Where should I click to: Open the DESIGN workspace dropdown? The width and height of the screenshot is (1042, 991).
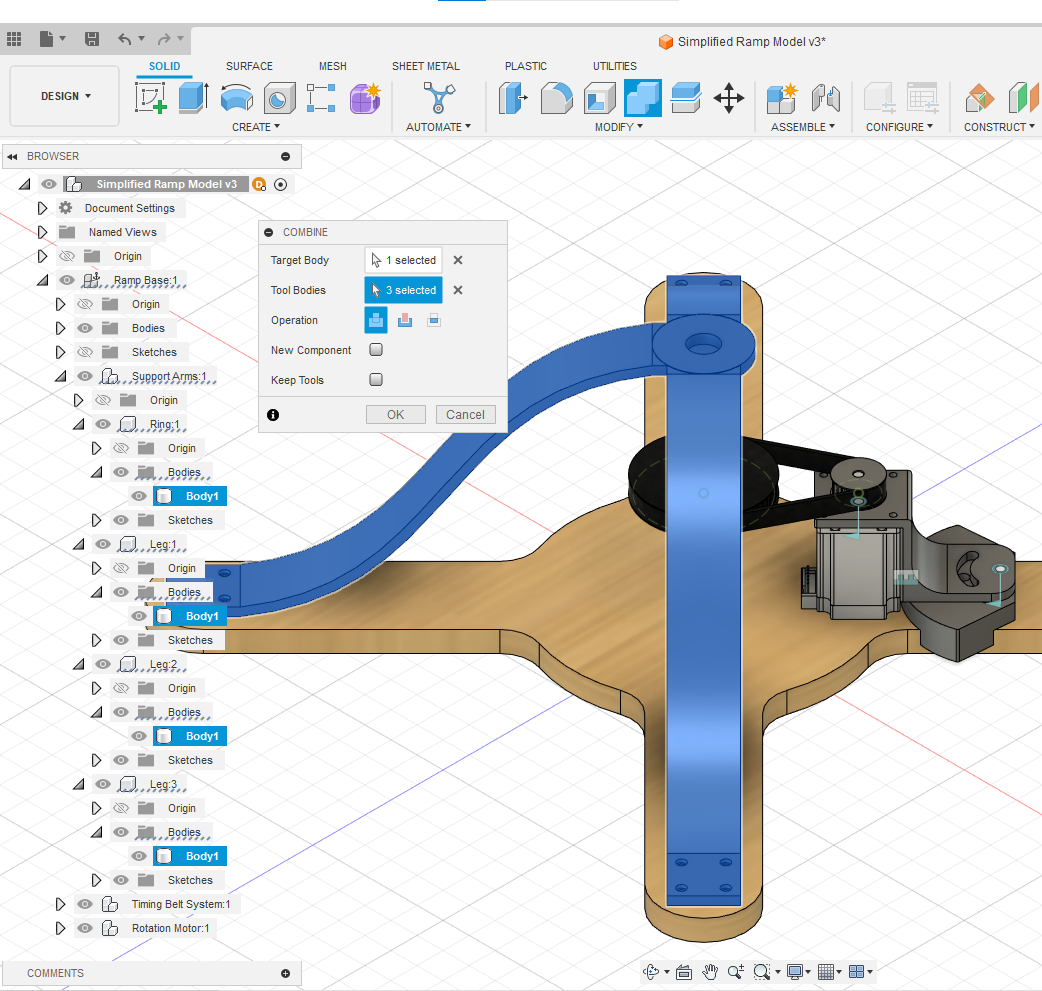[65, 96]
